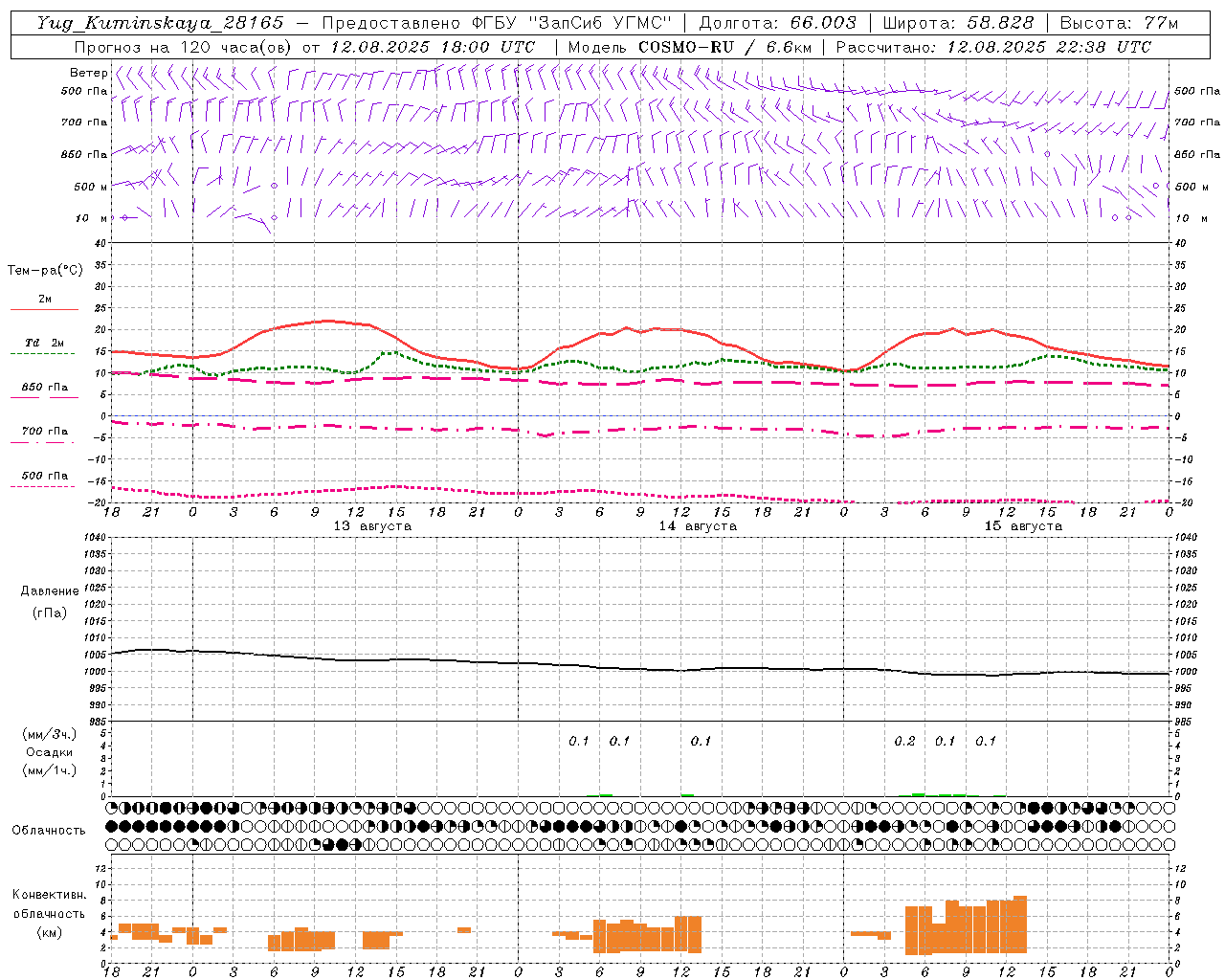Click the Прогноз на 120 часа(ов) text
Image resolution: width=1225 pixels, height=980 pixels.
pos(184,47)
